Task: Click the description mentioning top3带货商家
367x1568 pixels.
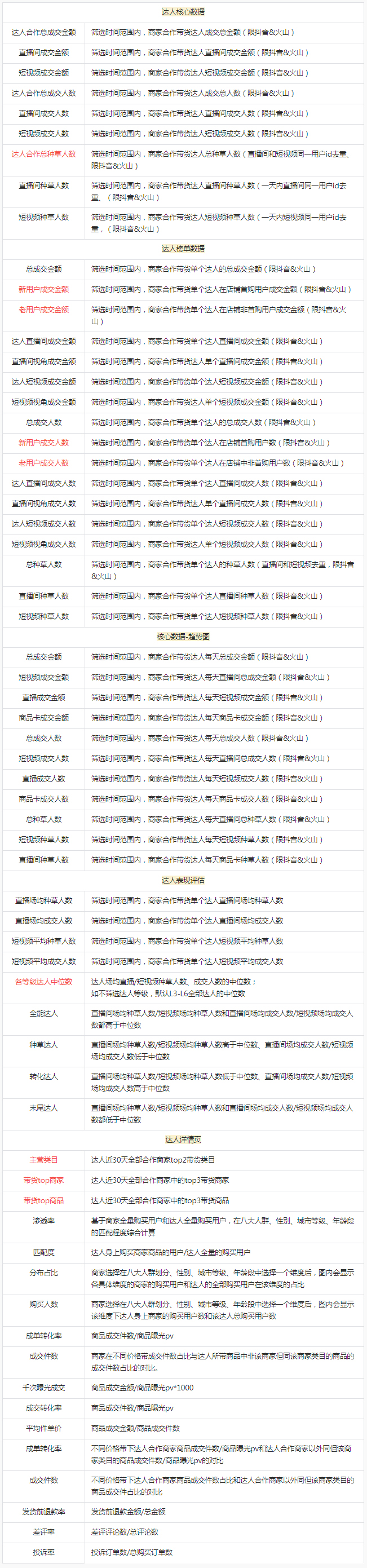Action: pos(160,1180)
